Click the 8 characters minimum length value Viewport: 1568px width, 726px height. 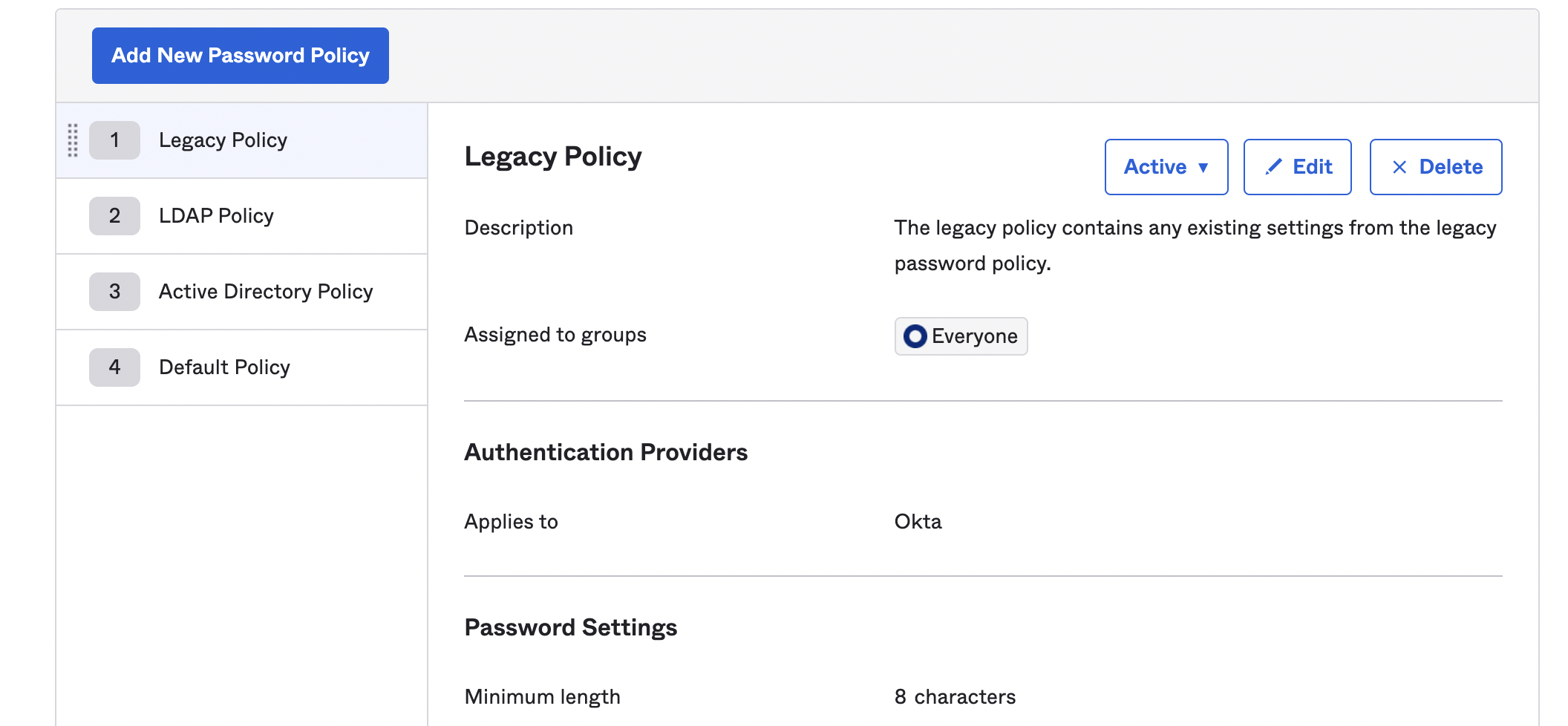pyautogui.click(x=955, y=697)
